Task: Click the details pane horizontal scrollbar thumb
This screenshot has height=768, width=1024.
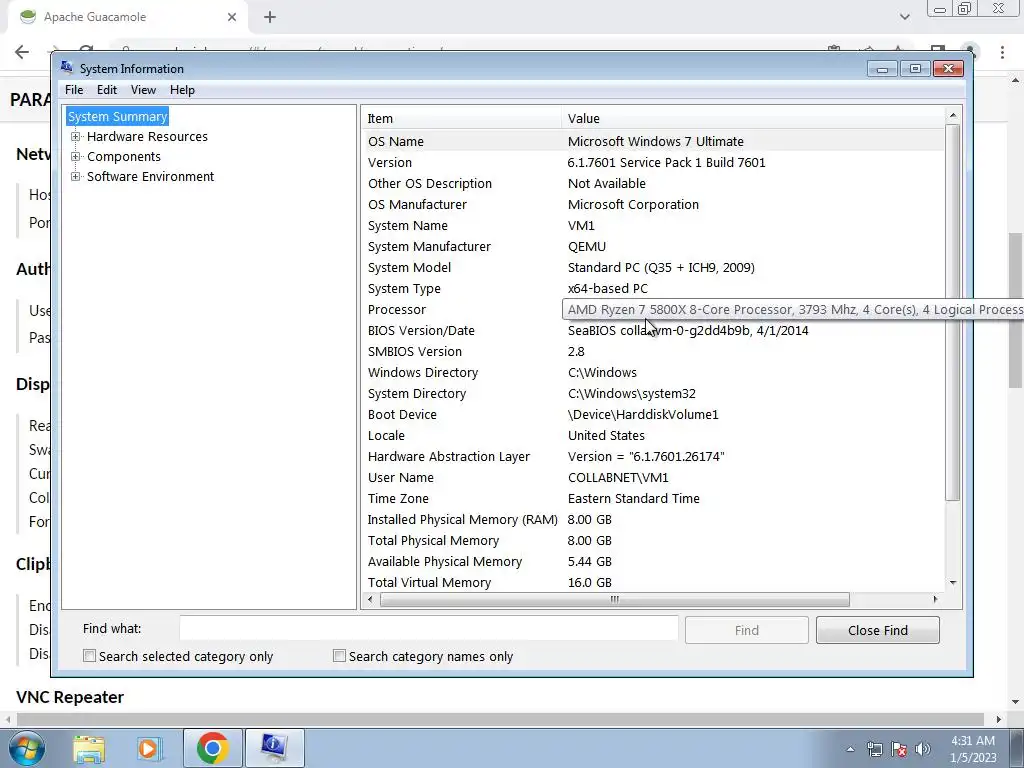Action: pyautogui.click(x=615, y=600)
